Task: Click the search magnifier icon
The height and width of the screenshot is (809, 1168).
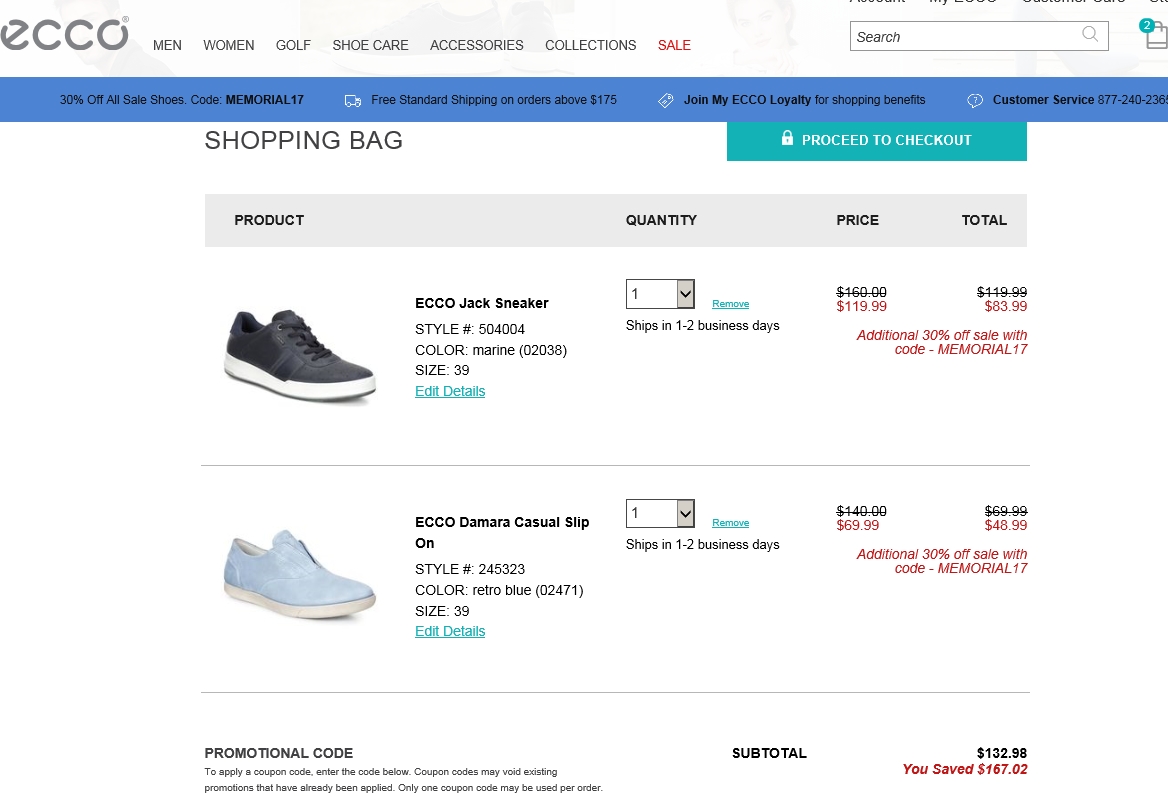Action: coord(1090,35)
